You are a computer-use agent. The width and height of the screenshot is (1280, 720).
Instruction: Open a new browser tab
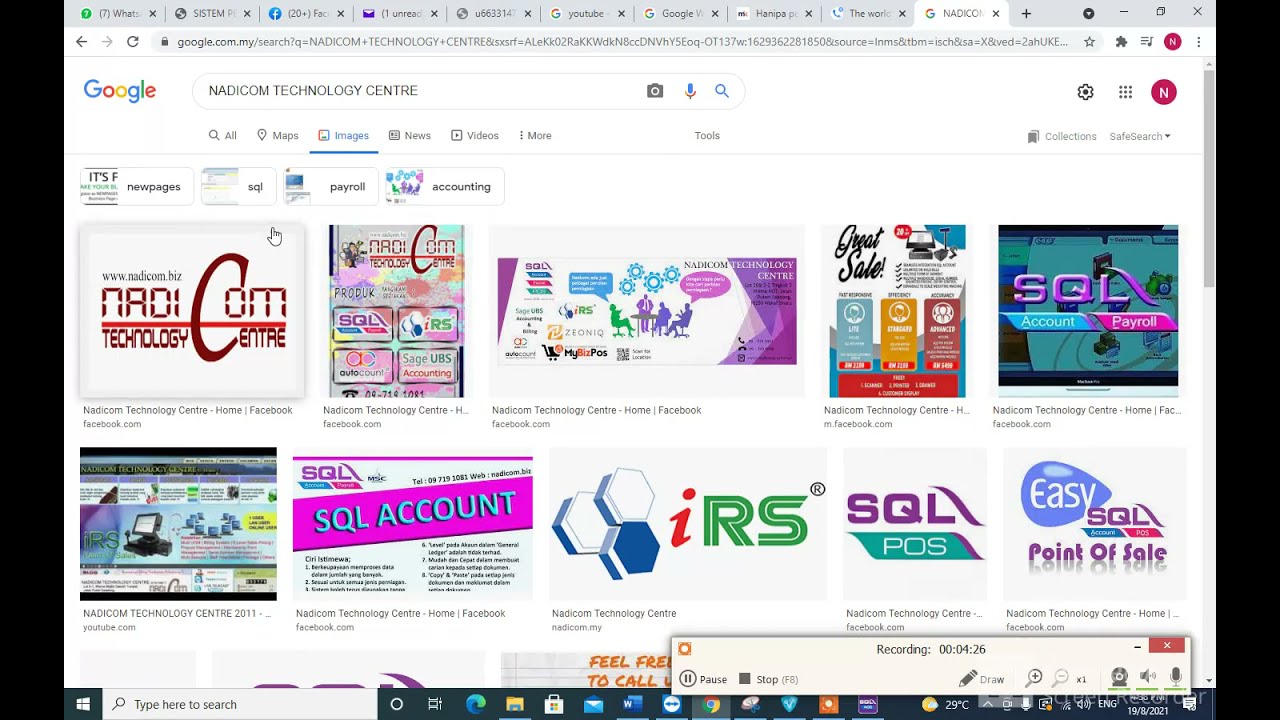1026,14
